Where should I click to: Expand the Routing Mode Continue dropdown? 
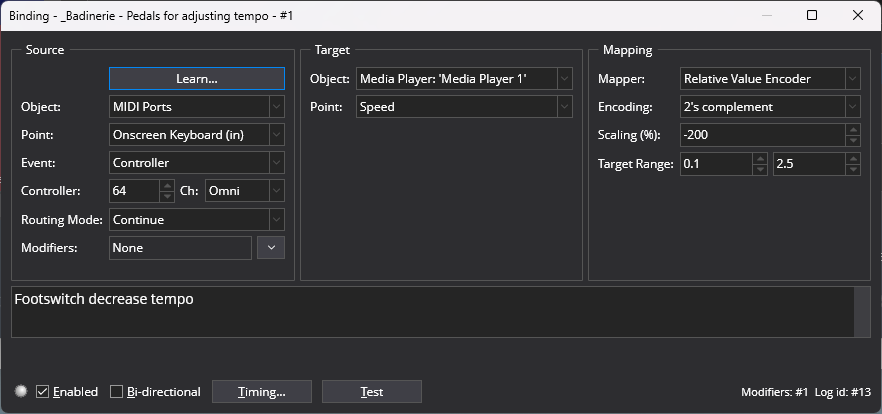(x=196, y=219)
